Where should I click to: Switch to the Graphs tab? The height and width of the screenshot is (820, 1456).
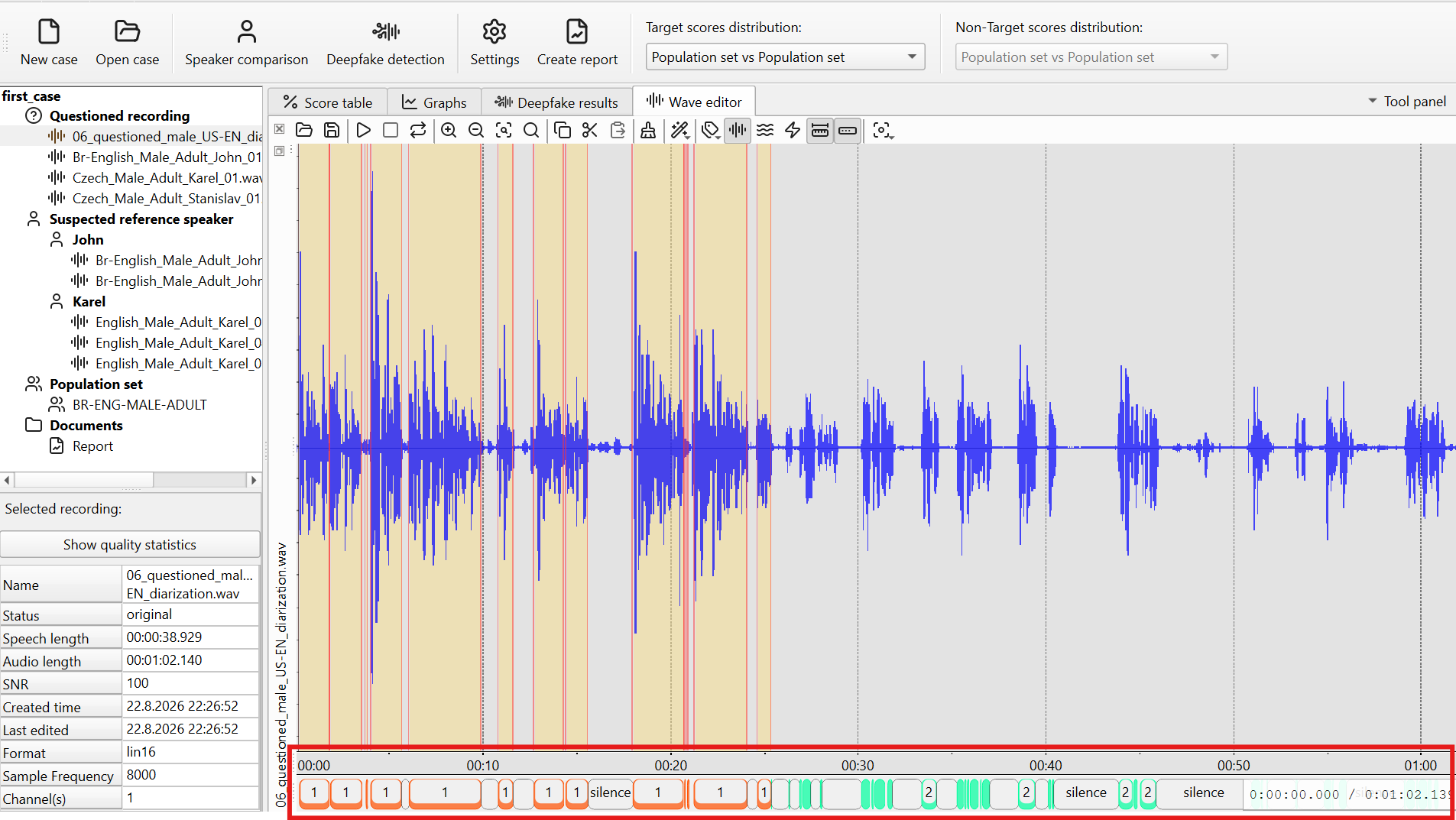434,102
